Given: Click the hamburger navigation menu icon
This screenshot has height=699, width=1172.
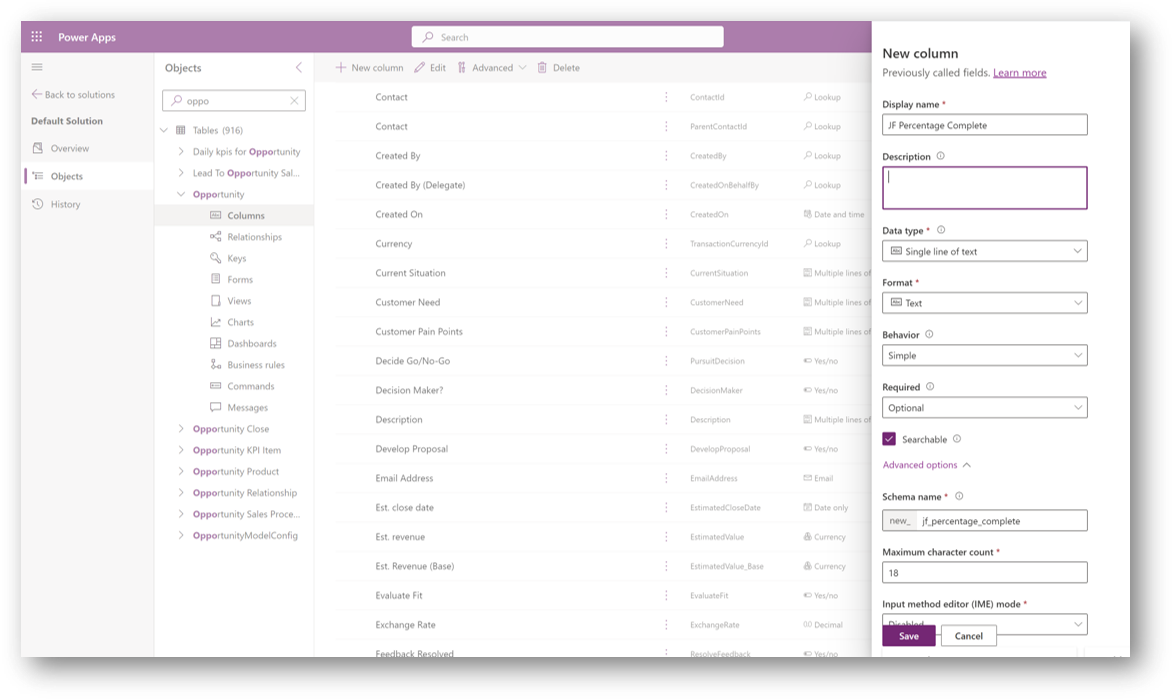Looking at the screenshot, I should click(37, 67).
